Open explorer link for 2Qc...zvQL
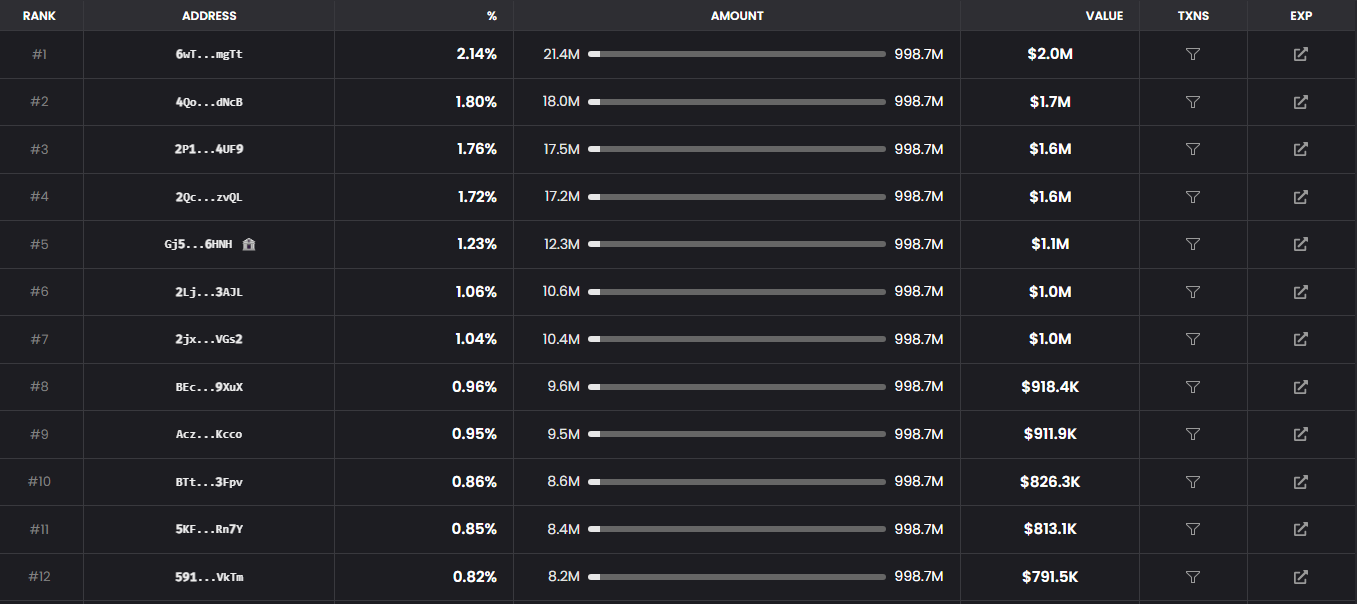 (x=1300, y=197)
